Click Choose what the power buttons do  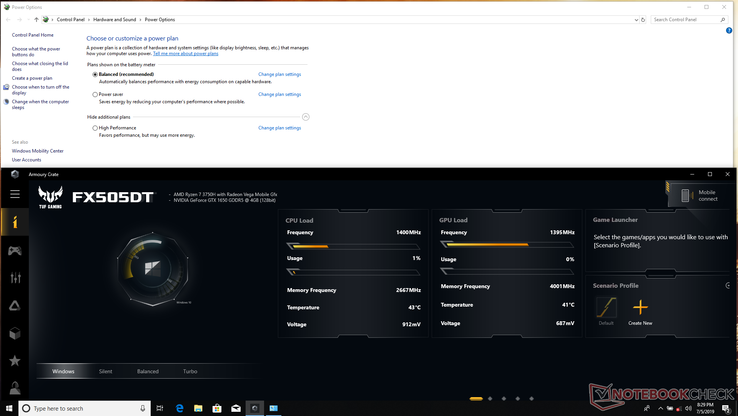pos(36,52)
